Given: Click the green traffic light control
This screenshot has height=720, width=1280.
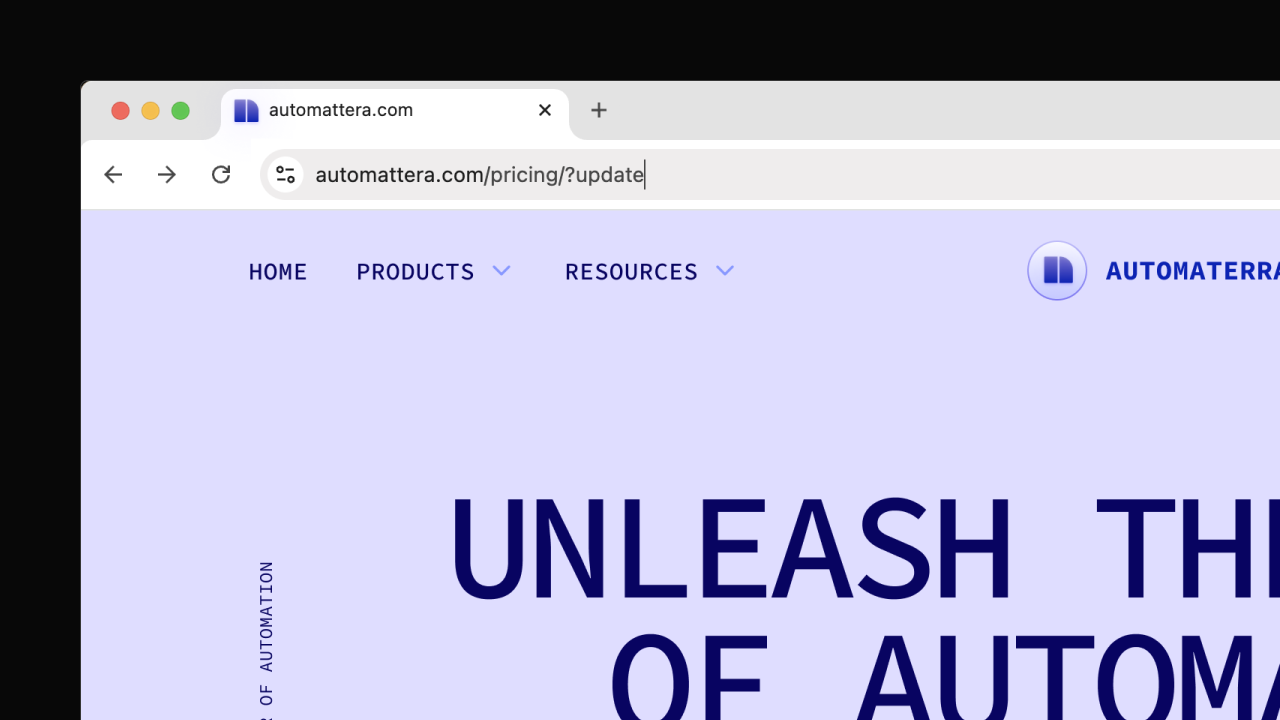Looking at the screenshot, I should click(181, 111).
